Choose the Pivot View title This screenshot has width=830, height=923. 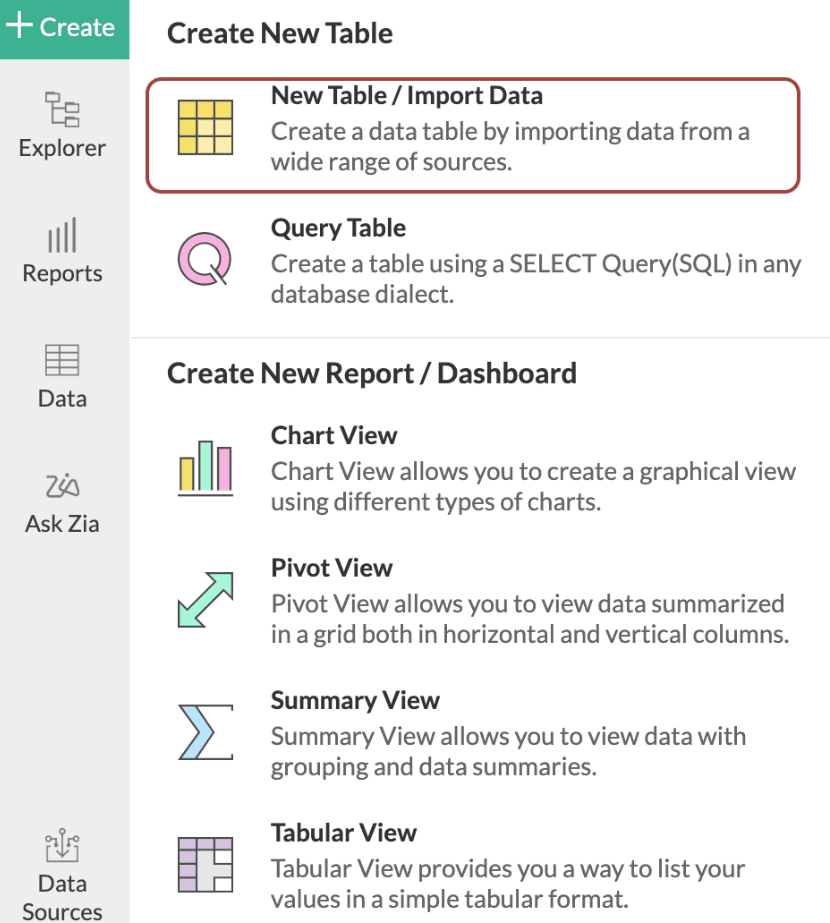coord(332,568)
